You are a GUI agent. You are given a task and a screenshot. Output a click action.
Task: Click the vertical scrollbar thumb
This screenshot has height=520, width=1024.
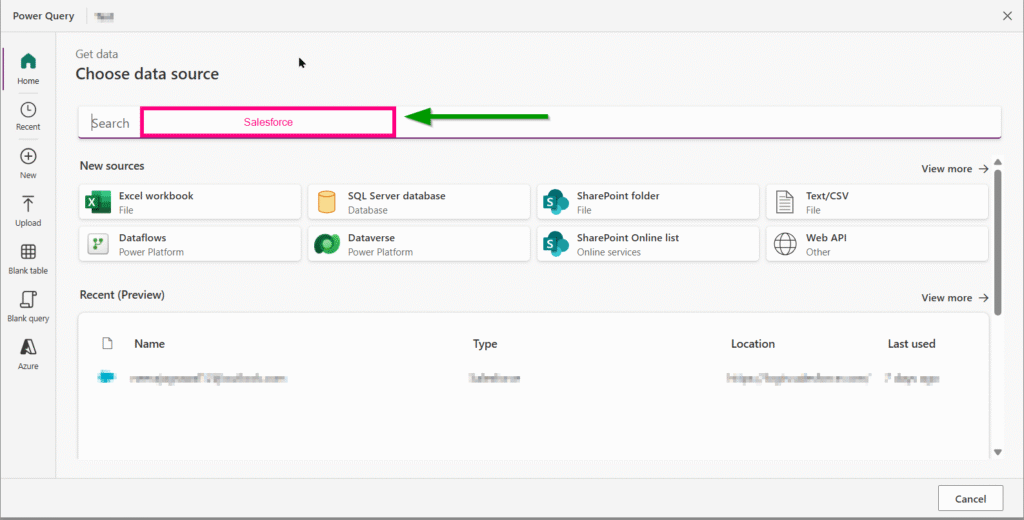998,242
